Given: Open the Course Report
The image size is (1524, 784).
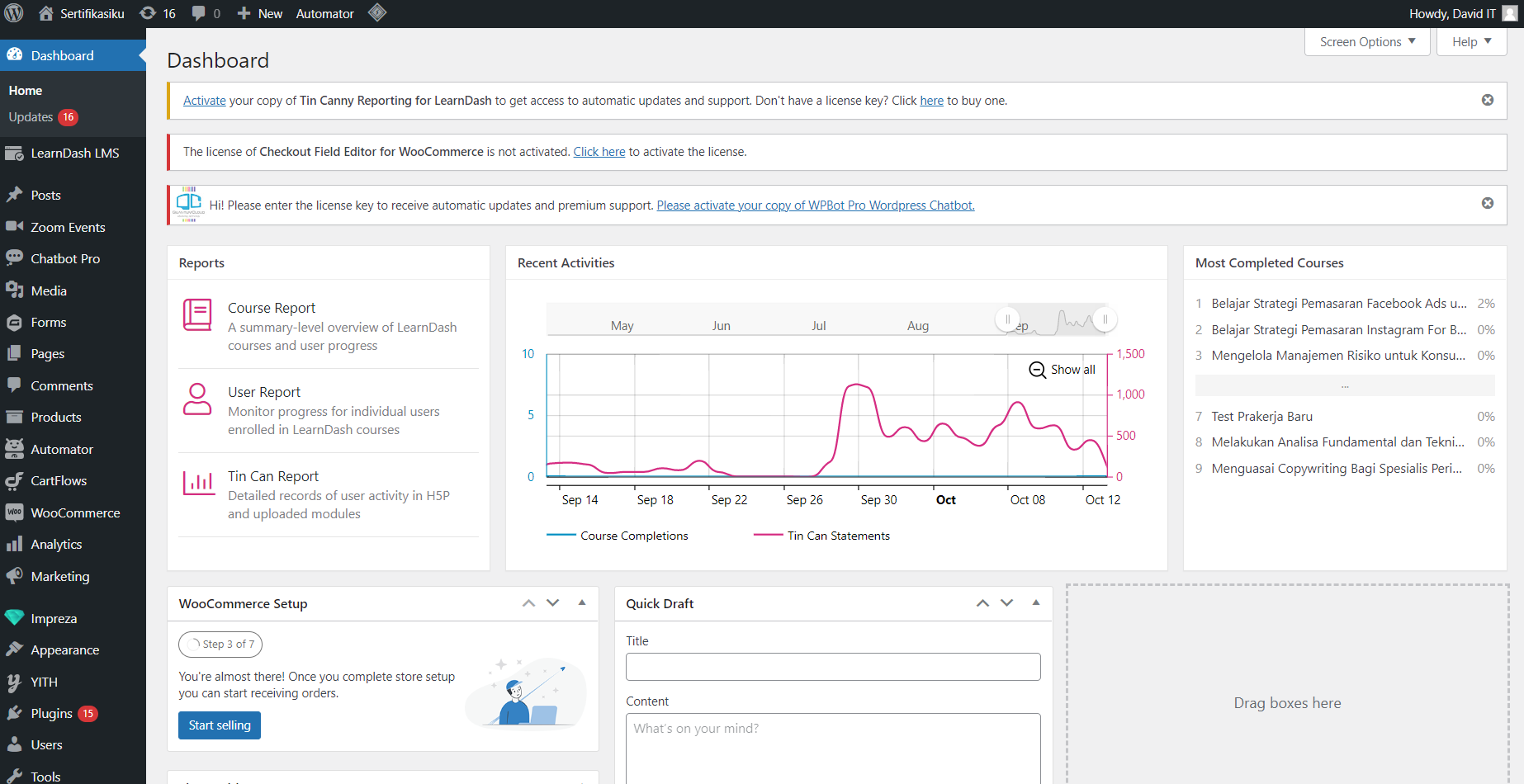Looking at the screenshot, I should pyautogui.click(x=272, y=308).
